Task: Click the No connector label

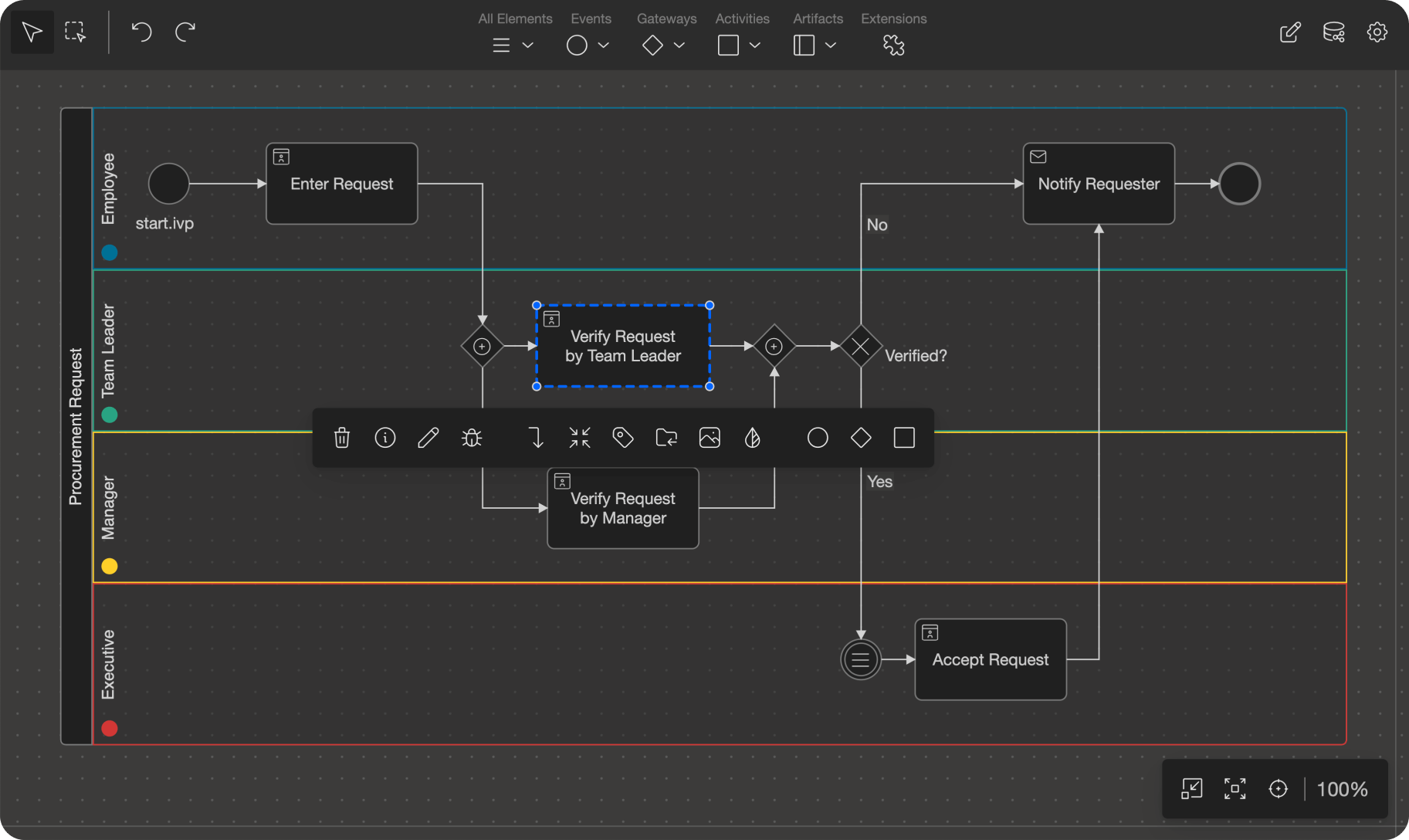Action: pyautogui.click(x=877, y=225)
